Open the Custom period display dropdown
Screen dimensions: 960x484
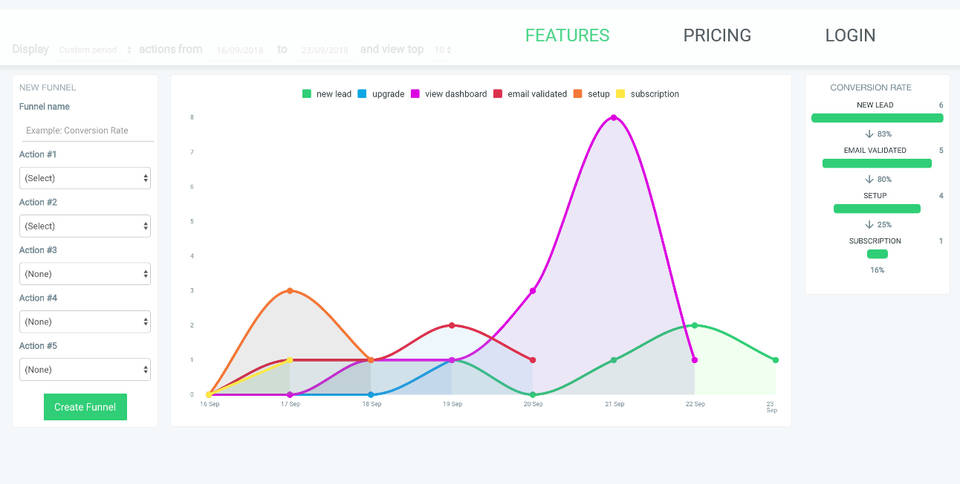(x=95, y=50)
